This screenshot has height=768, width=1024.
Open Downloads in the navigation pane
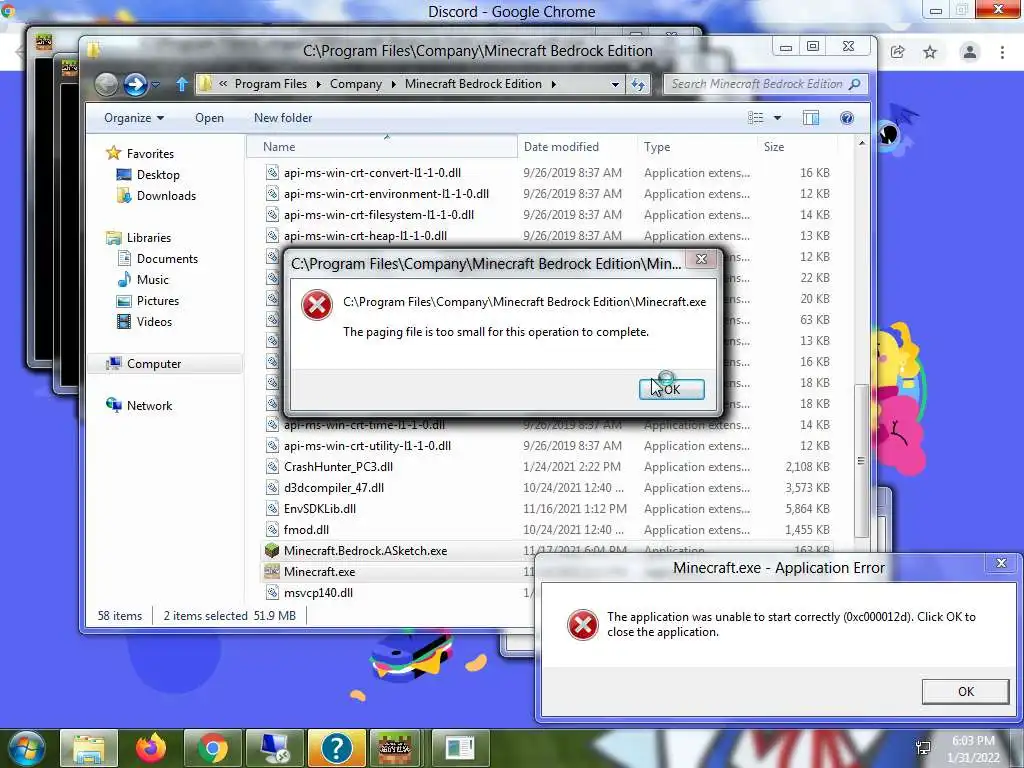pyautogui.click(x=166, y=195)
